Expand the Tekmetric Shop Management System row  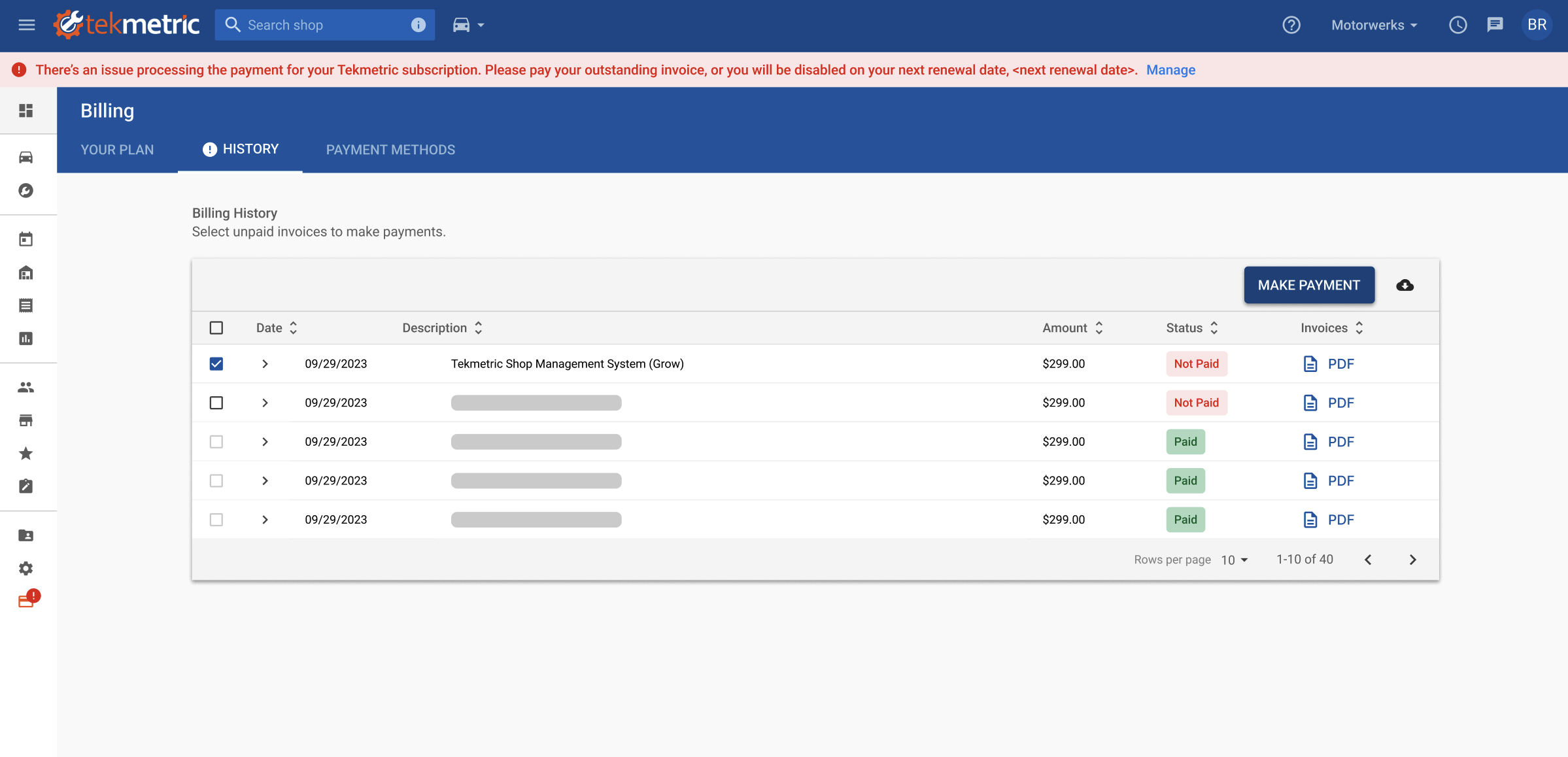[x=265, y=363]
